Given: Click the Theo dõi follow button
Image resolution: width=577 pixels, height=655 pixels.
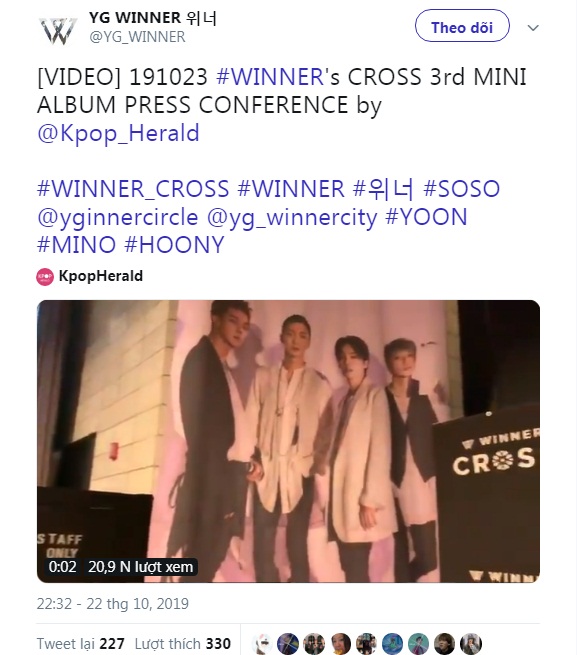Looking at the screenshot, I should click(462, 26).
